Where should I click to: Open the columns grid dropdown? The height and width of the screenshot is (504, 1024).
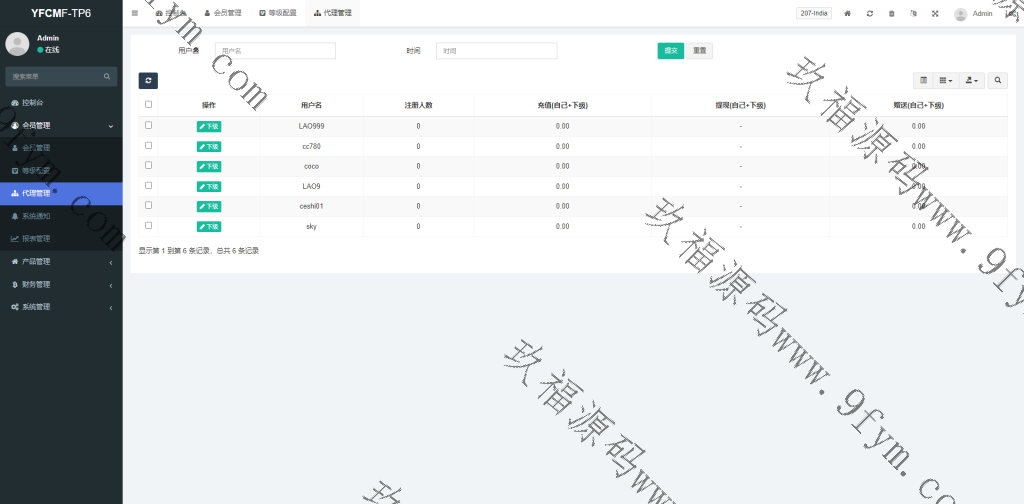pos(946,81)
